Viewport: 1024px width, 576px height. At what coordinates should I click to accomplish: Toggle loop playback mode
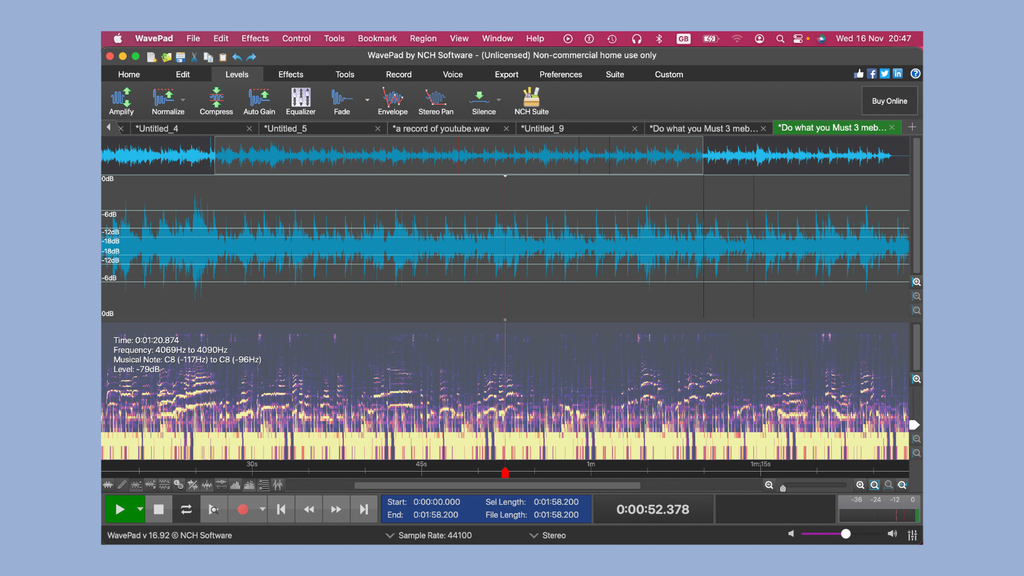(x=185, y=508)
